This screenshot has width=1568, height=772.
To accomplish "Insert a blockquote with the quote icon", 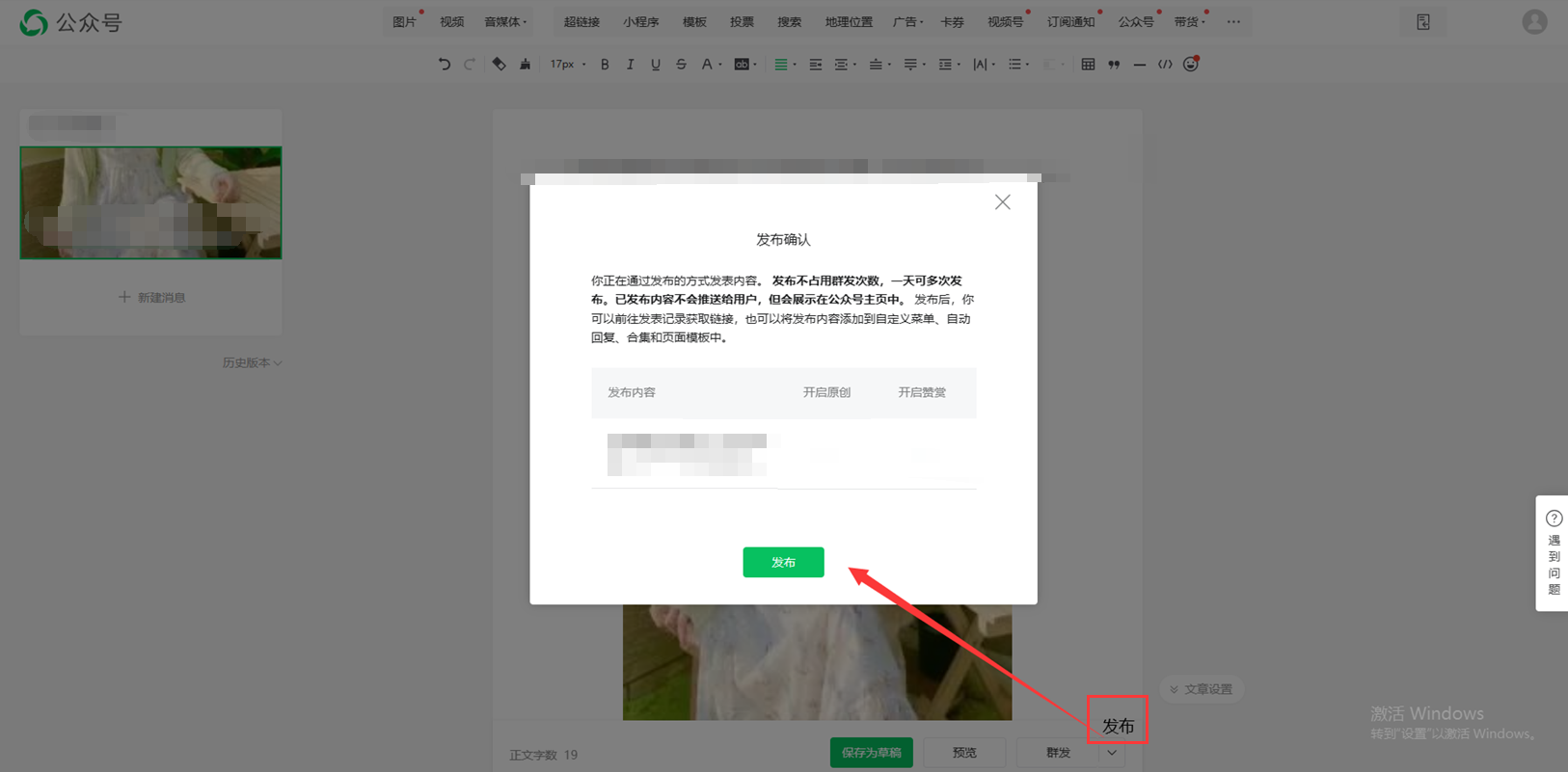I will (1114, 65).
